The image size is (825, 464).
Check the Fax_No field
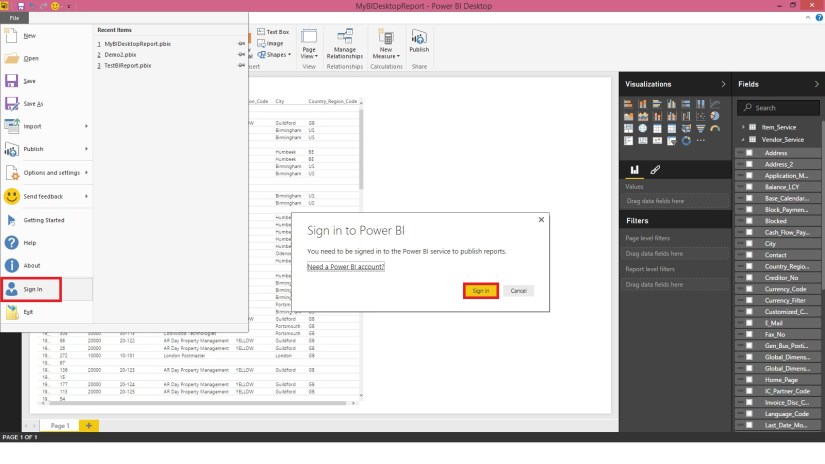[x=749, y=334]
